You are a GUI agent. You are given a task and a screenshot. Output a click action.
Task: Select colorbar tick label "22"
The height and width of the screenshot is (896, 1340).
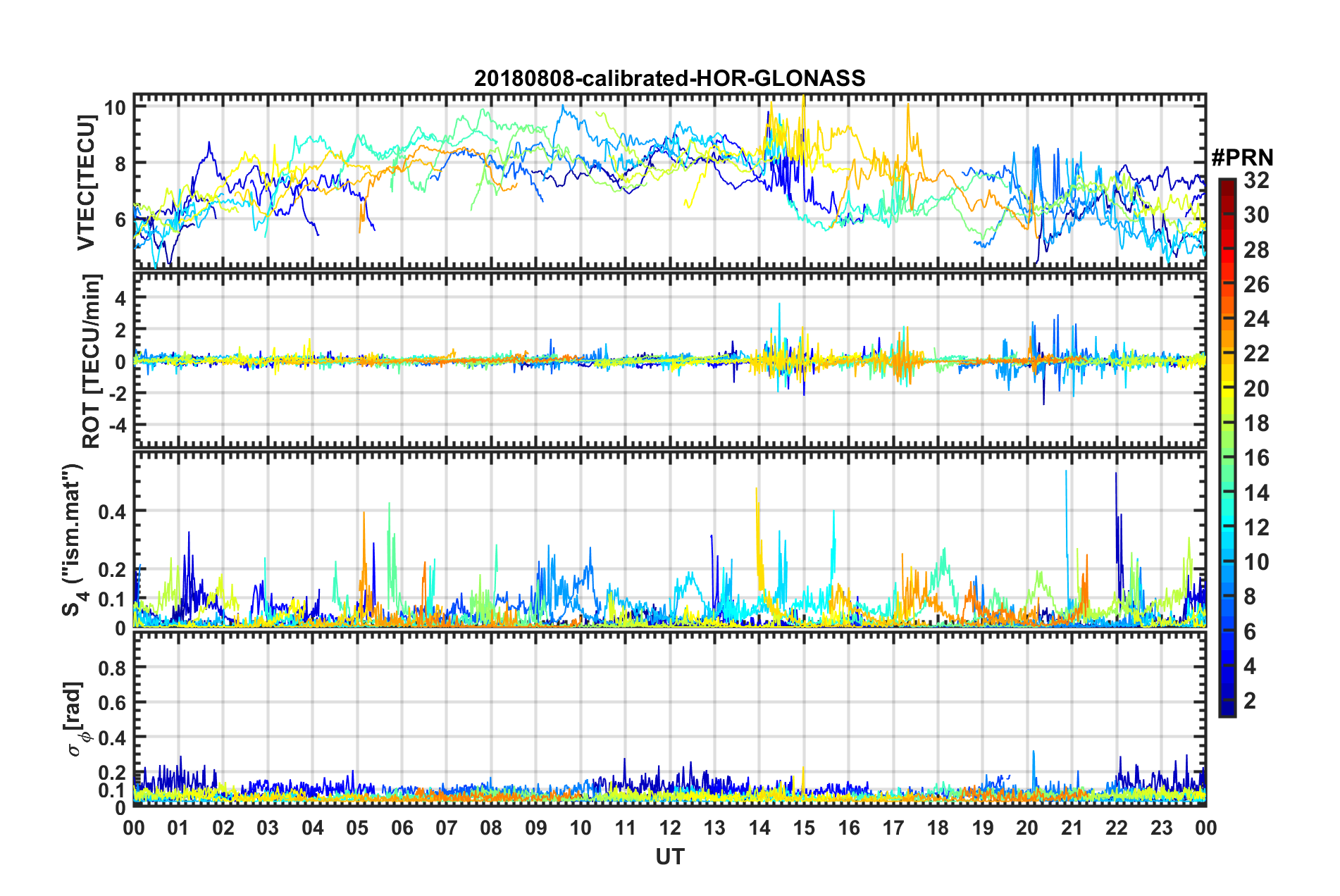(x=1256, y=354)
